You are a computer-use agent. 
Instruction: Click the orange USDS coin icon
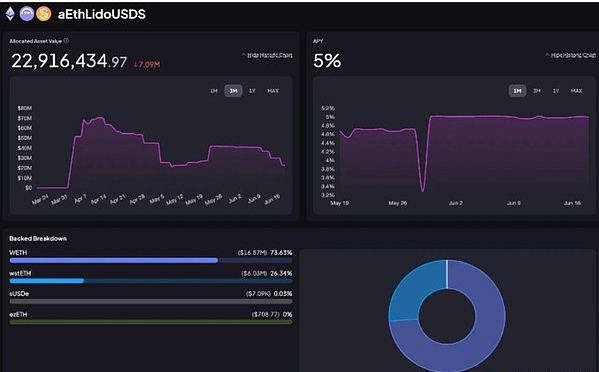pos(44,14)
